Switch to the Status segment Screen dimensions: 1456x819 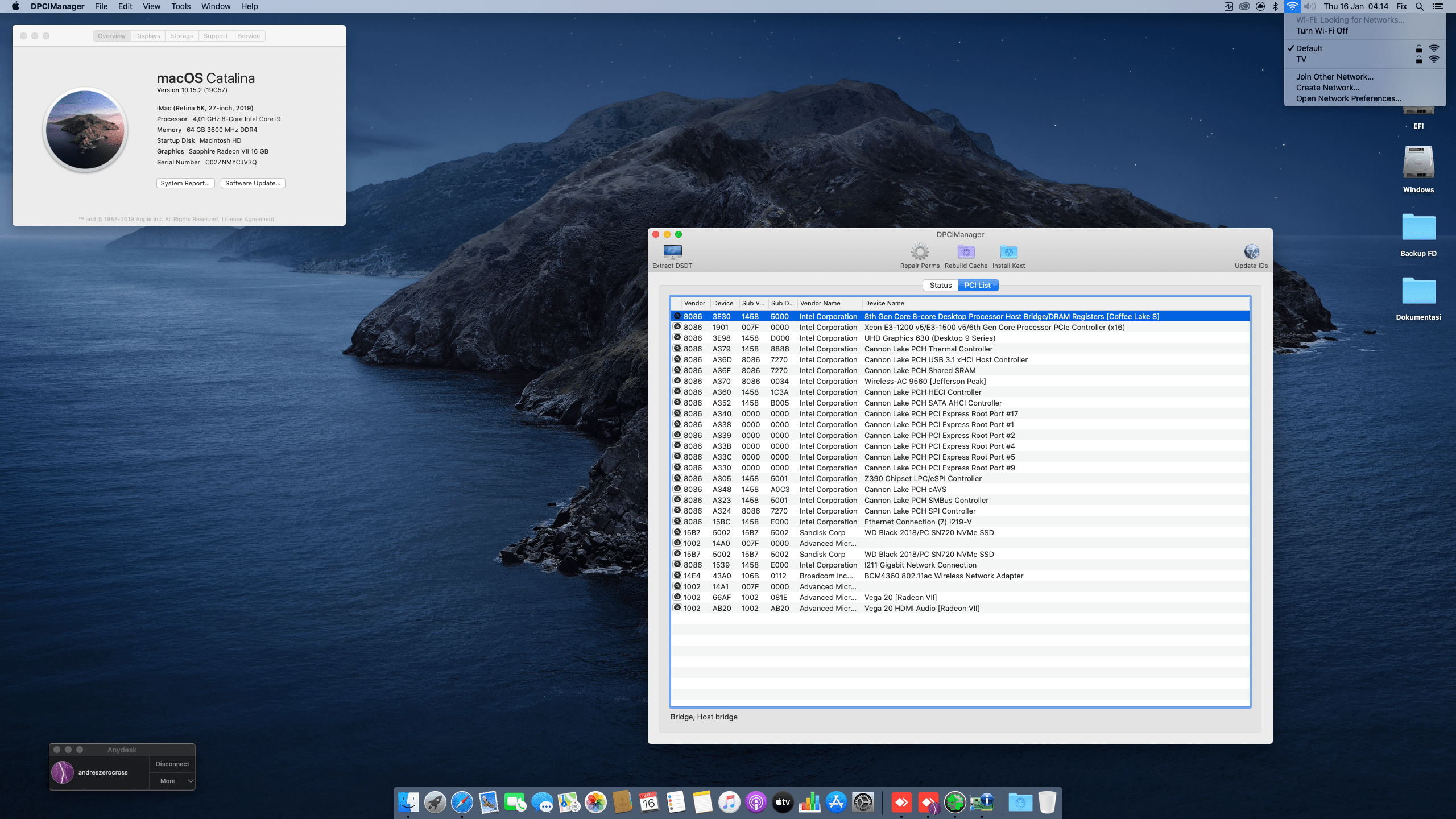click(940, 285)
